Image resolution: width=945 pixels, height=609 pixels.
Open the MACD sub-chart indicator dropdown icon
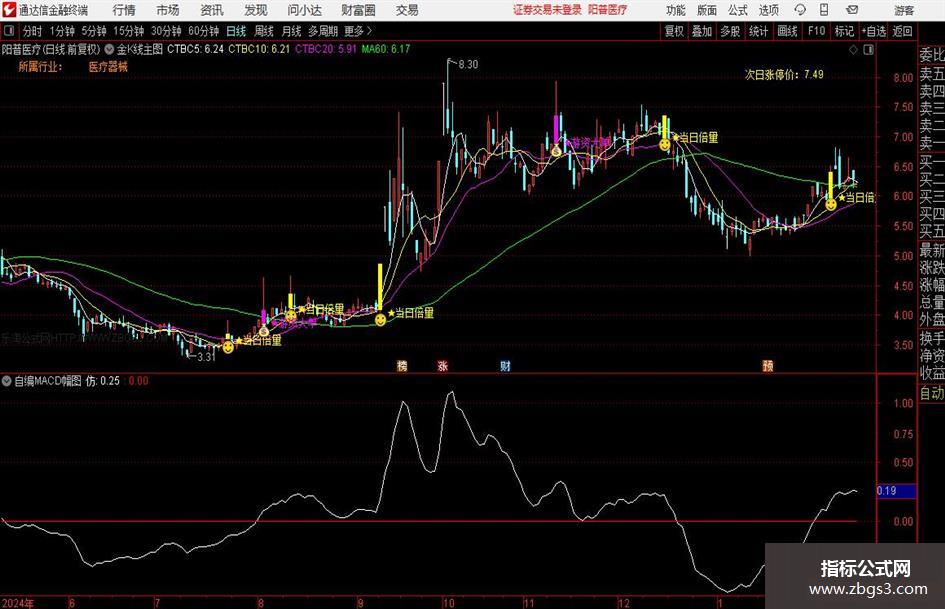pos(7,381)
